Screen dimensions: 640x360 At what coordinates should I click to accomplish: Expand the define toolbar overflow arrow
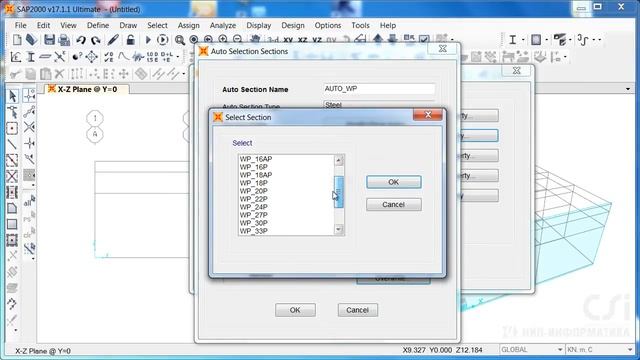pyautogui.click(x=178, y=57)
